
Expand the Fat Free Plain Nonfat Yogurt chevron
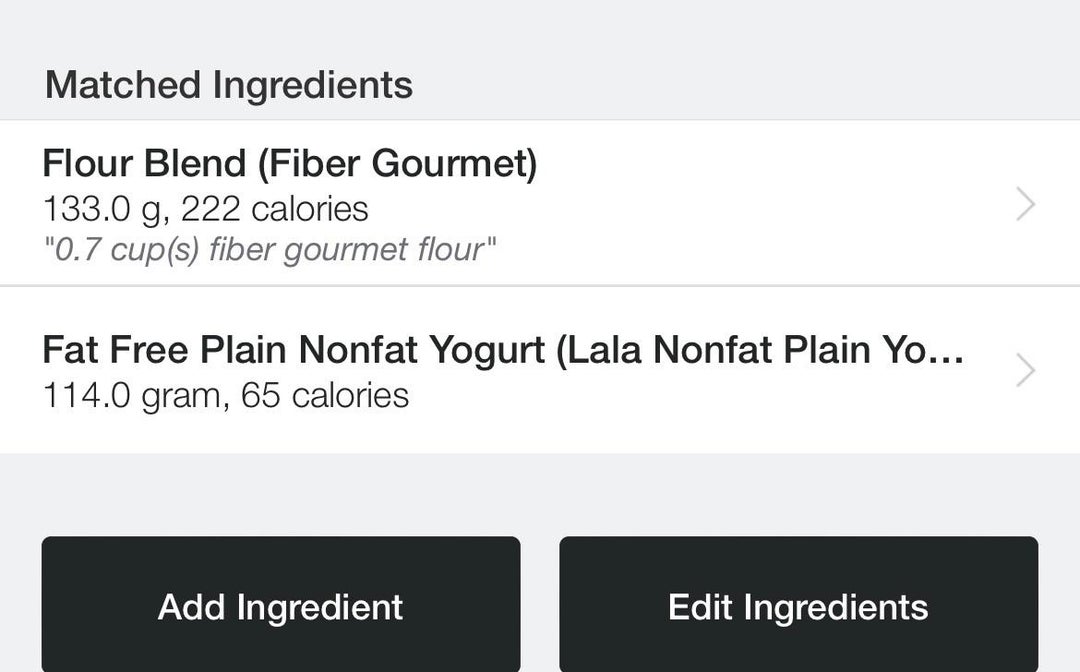pyautogui.click(x=1025, y=371)
